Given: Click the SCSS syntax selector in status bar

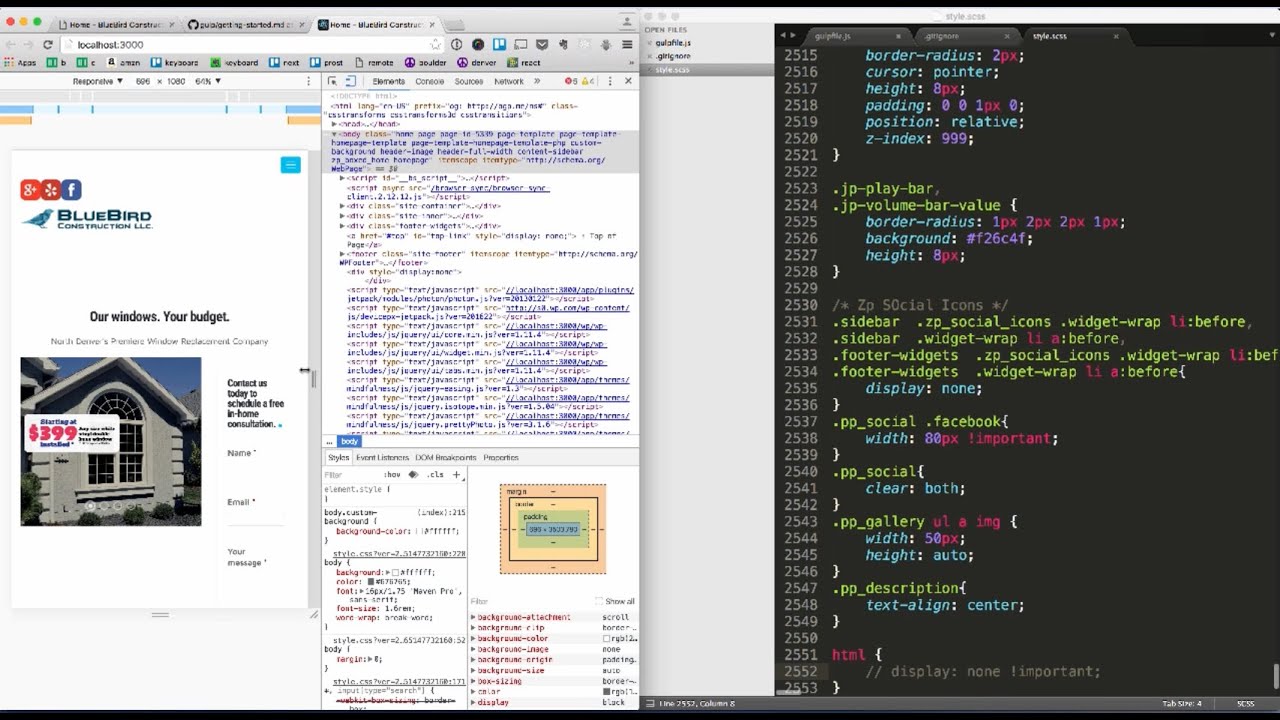Looking at the screenshot, I should click(x=1246, y=704).
